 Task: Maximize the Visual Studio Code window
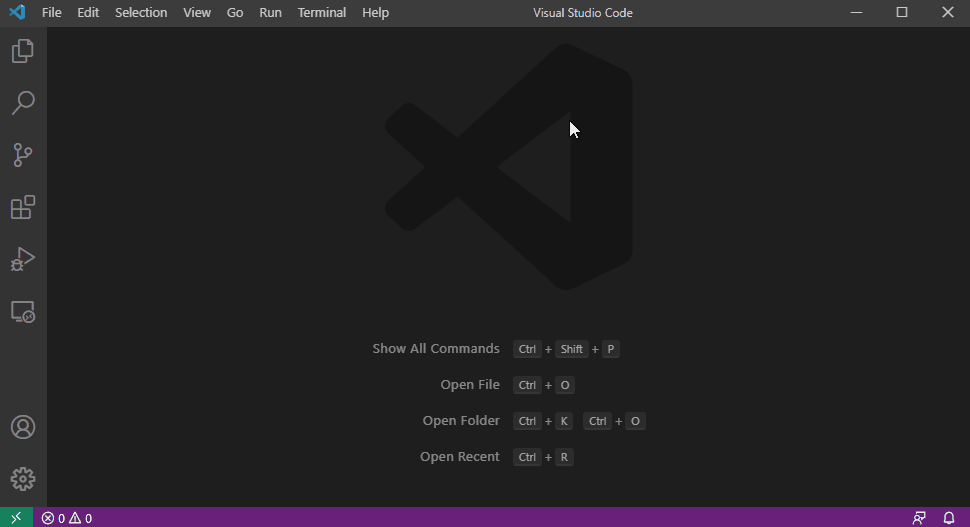902,12
